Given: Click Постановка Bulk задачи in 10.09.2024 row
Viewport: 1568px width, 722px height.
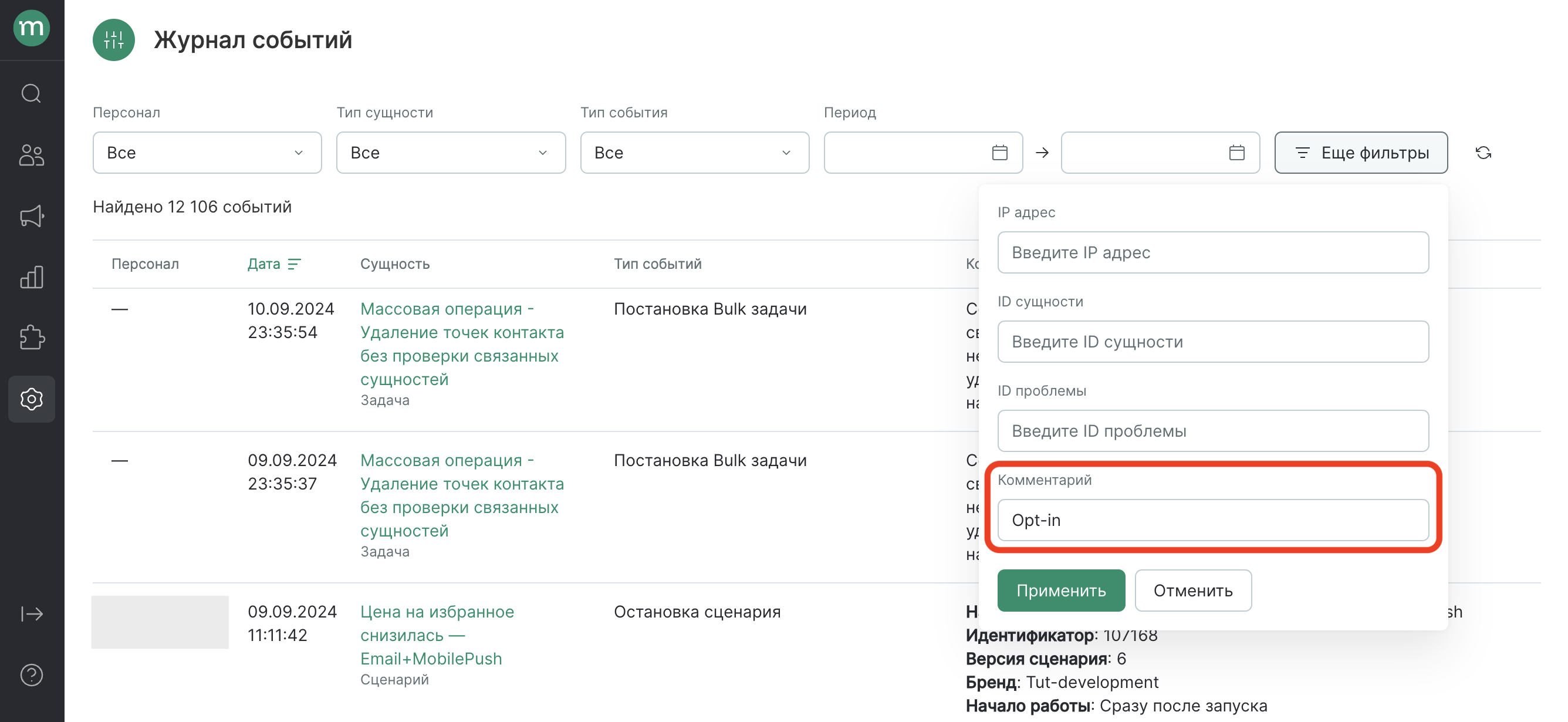Looking at the screenshot, I should (709, 309).
